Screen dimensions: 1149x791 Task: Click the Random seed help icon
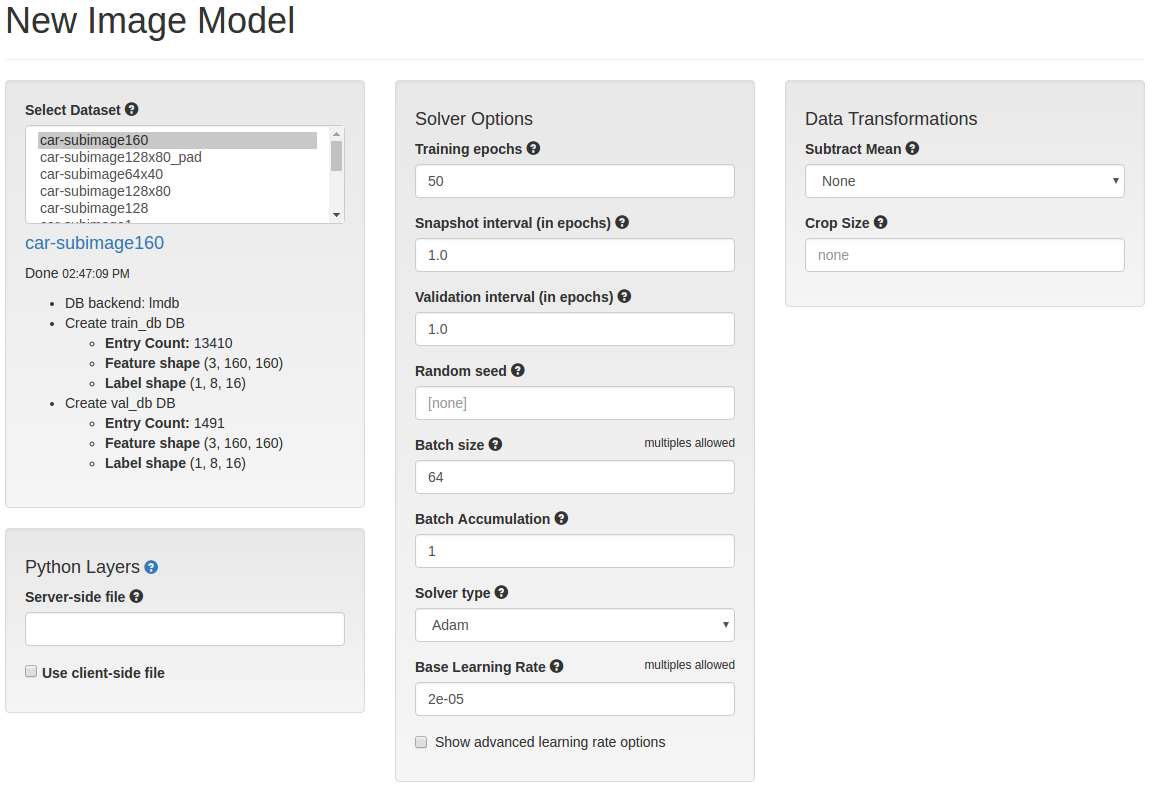[x=518, y=370]
